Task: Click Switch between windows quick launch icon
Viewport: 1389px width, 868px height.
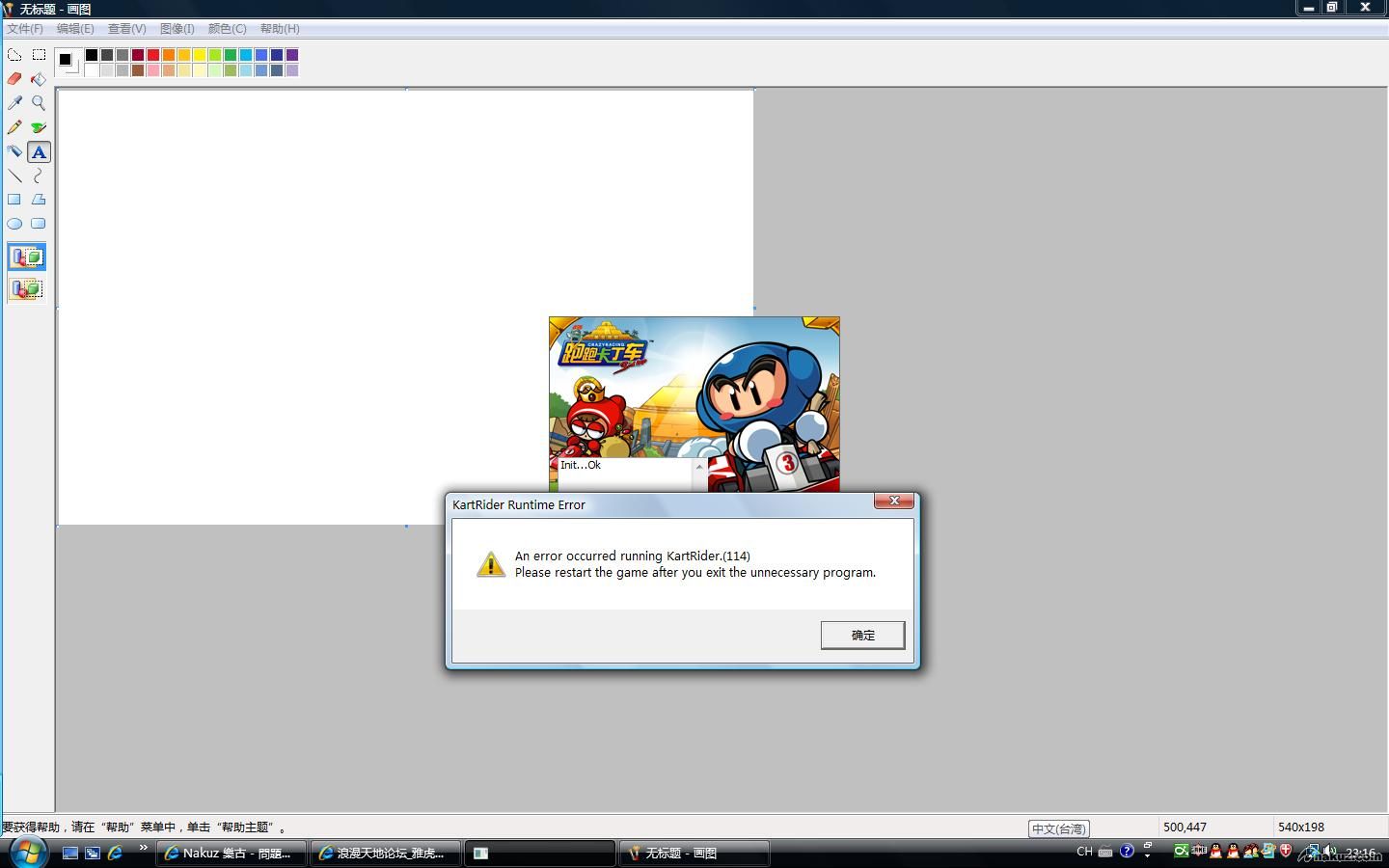Action: pyautogui.click(x=93, y=854)
